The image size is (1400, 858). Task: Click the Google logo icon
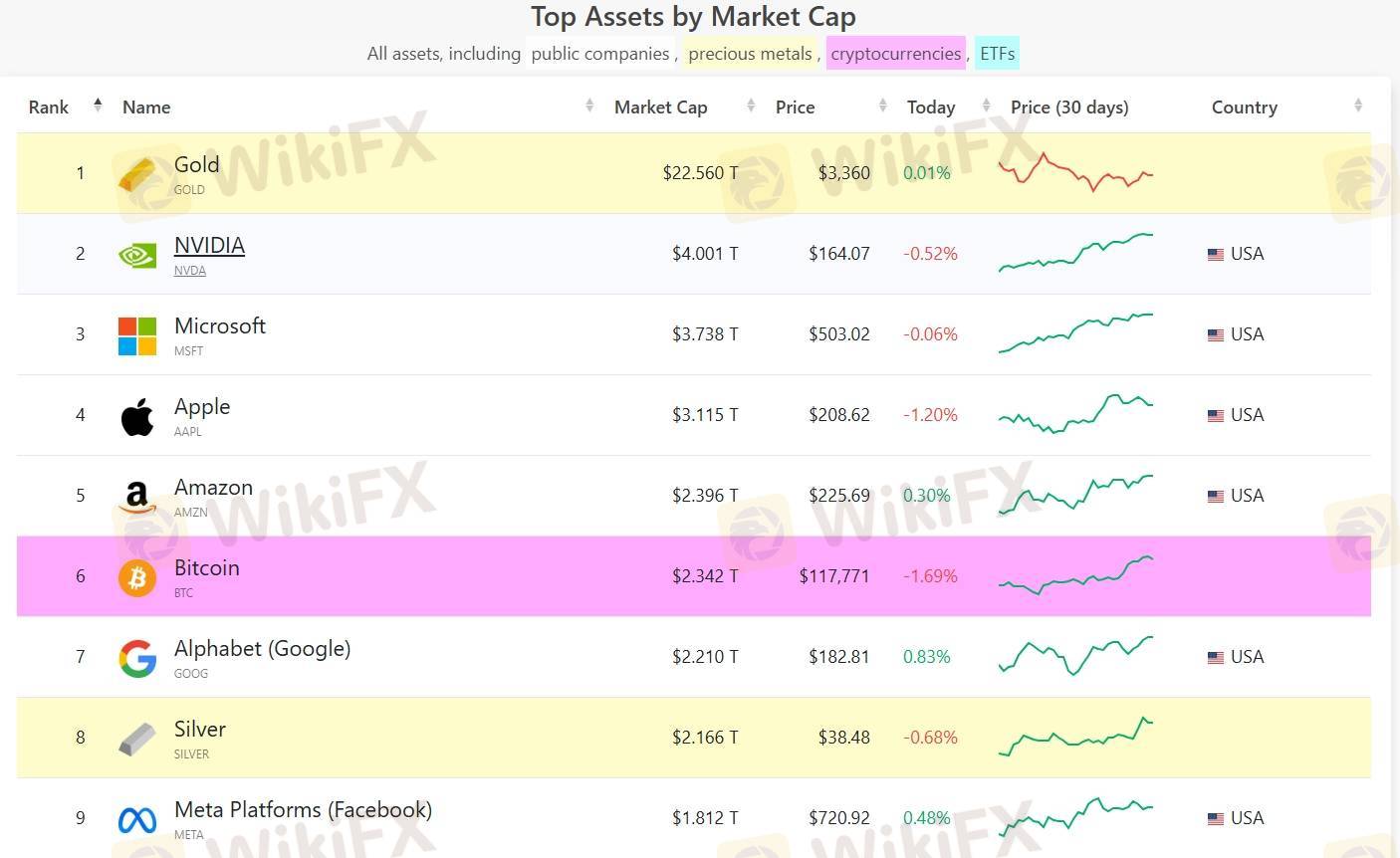[137, 658]
